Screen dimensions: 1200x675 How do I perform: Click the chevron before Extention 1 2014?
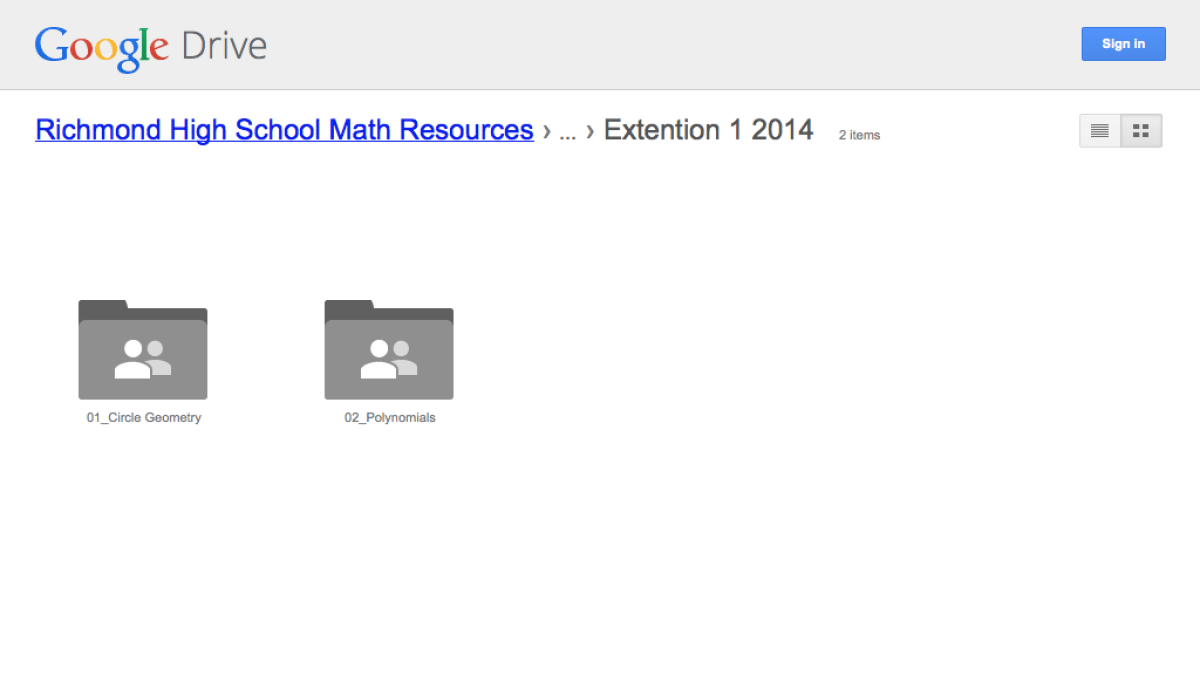pos(589,131)
